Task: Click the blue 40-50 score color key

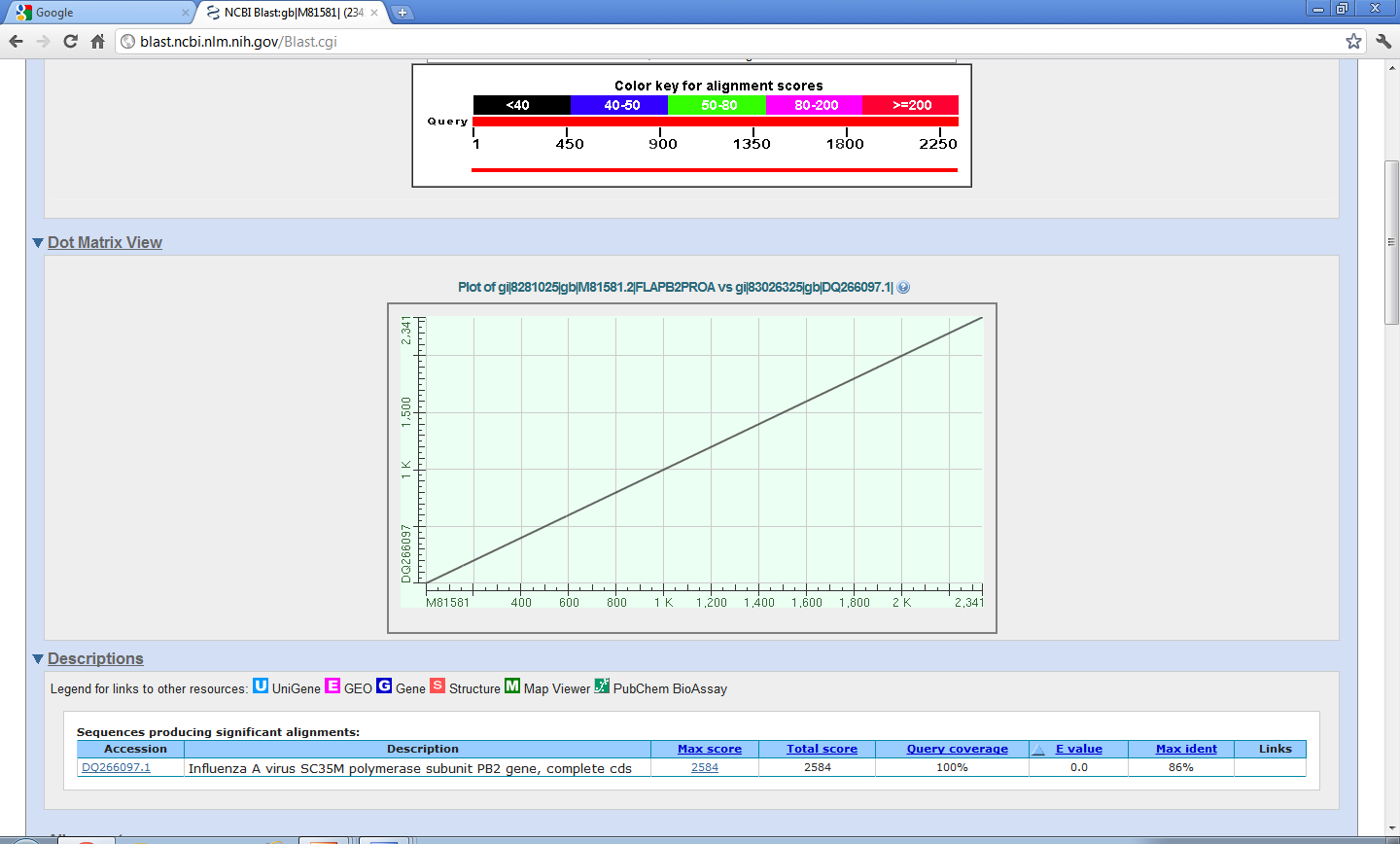Action: (x=619, y=105)
